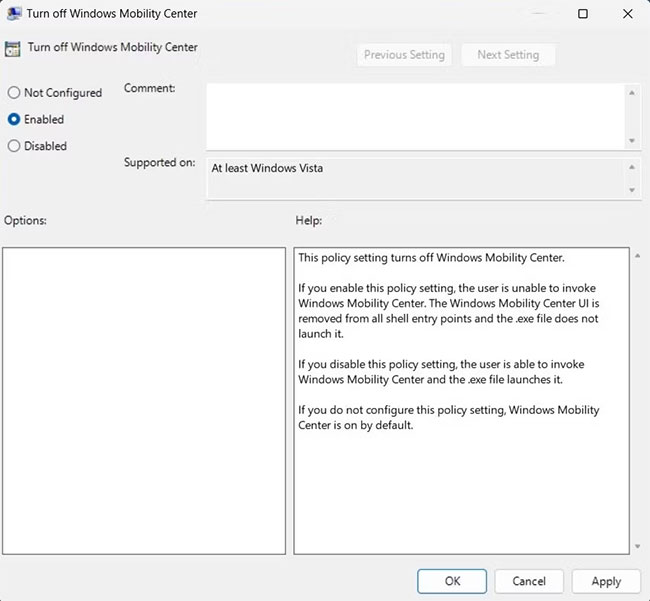Click the Supported on text field
650x601 pixels.
coord(416,179)
